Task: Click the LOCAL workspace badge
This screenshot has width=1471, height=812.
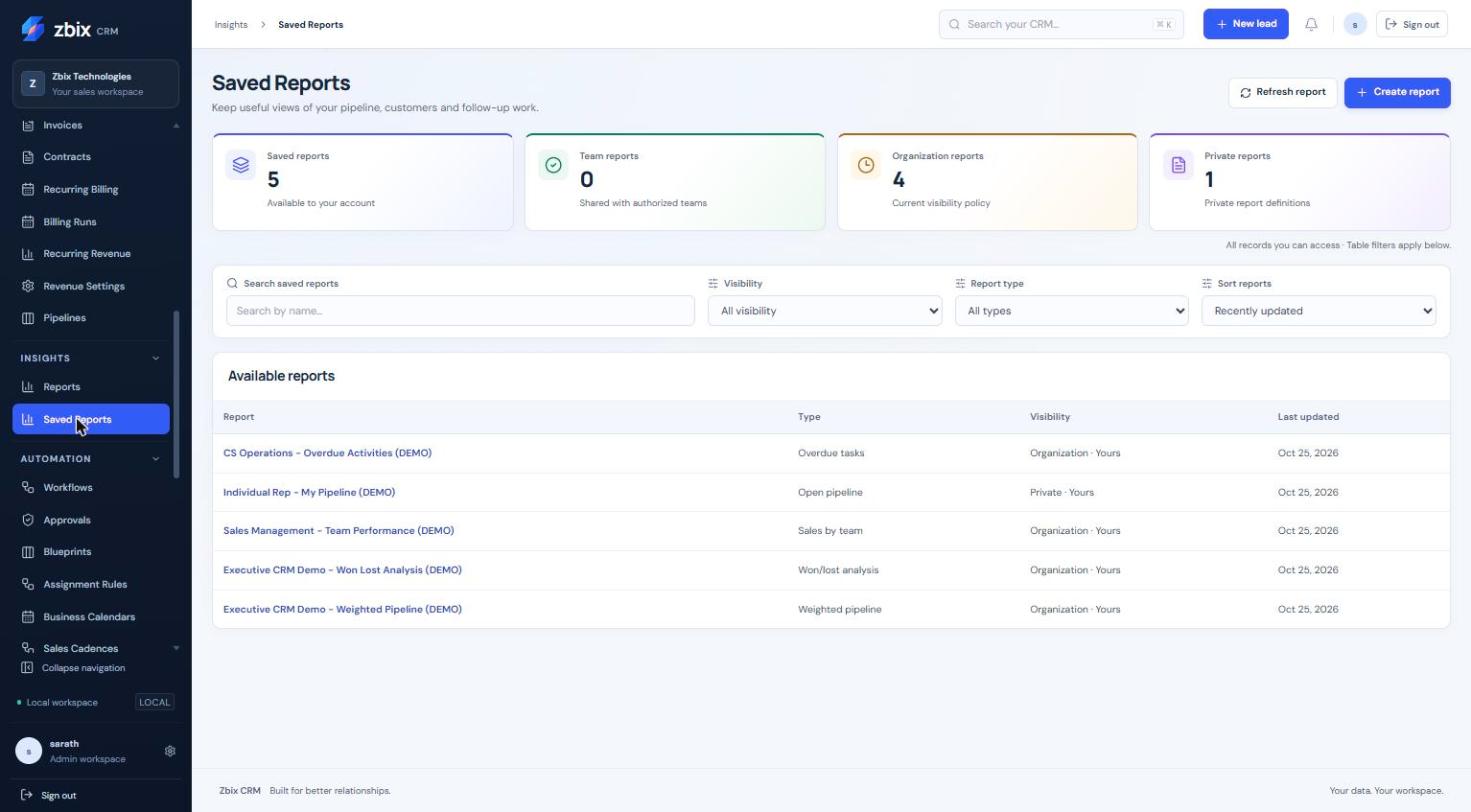Action: (154, 702)
